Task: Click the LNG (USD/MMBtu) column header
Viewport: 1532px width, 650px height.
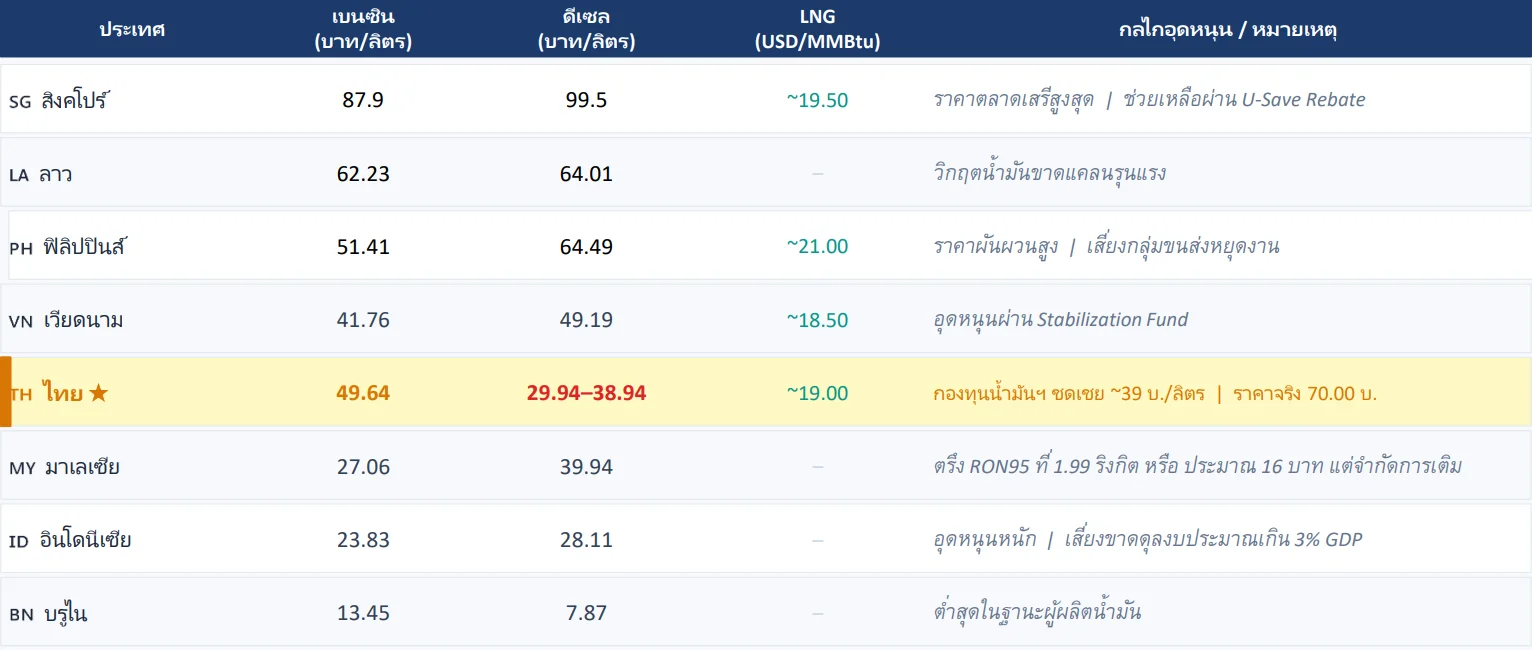Action: (x=817, y=29)
